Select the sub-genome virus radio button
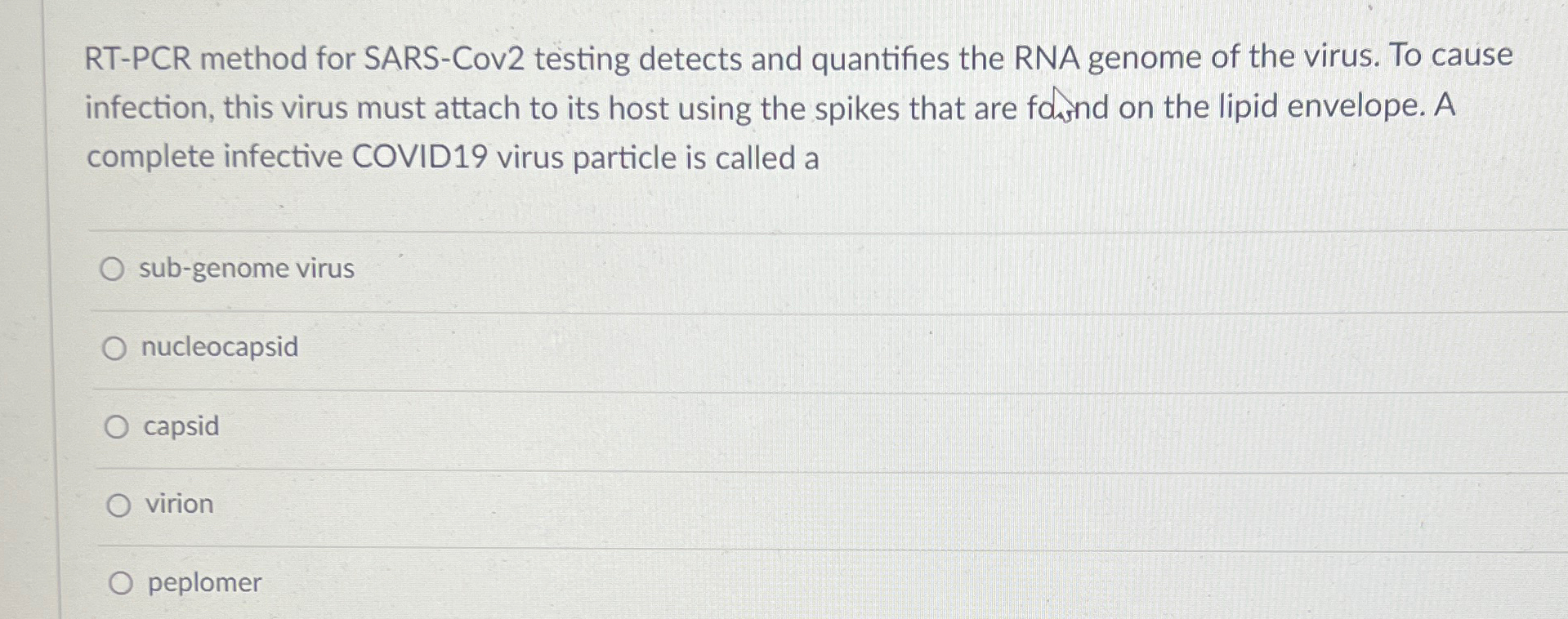The height and width of the screenshot is (619, 1568). point(115,269)
